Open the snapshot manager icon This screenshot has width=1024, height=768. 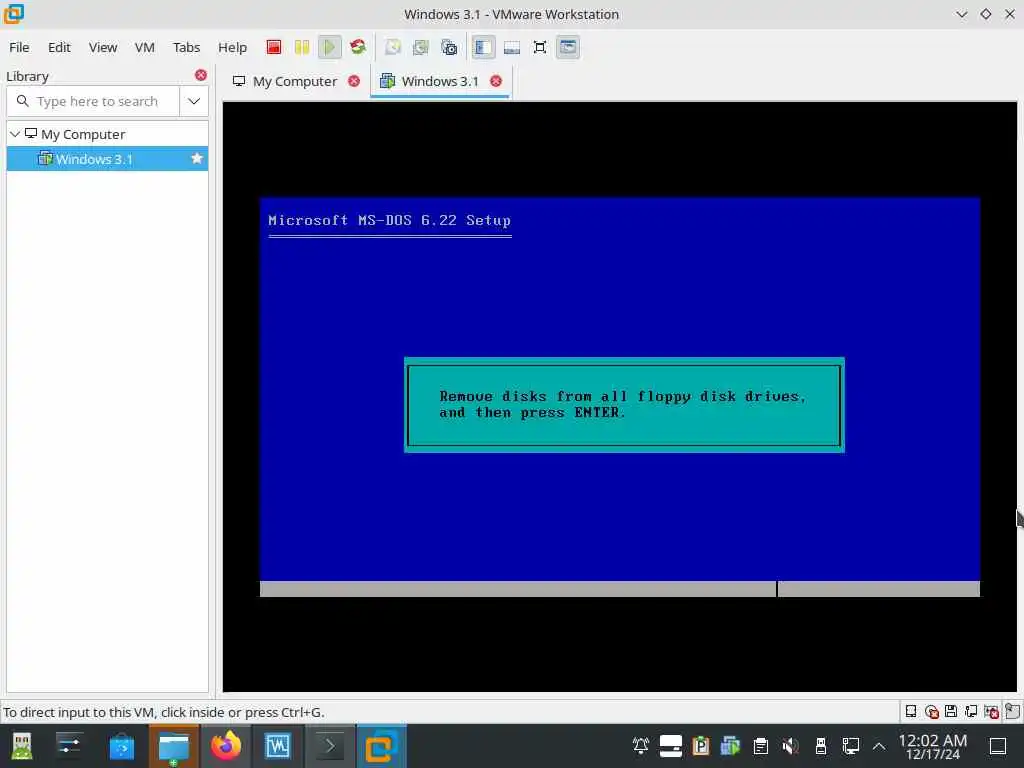pos(449,47)
